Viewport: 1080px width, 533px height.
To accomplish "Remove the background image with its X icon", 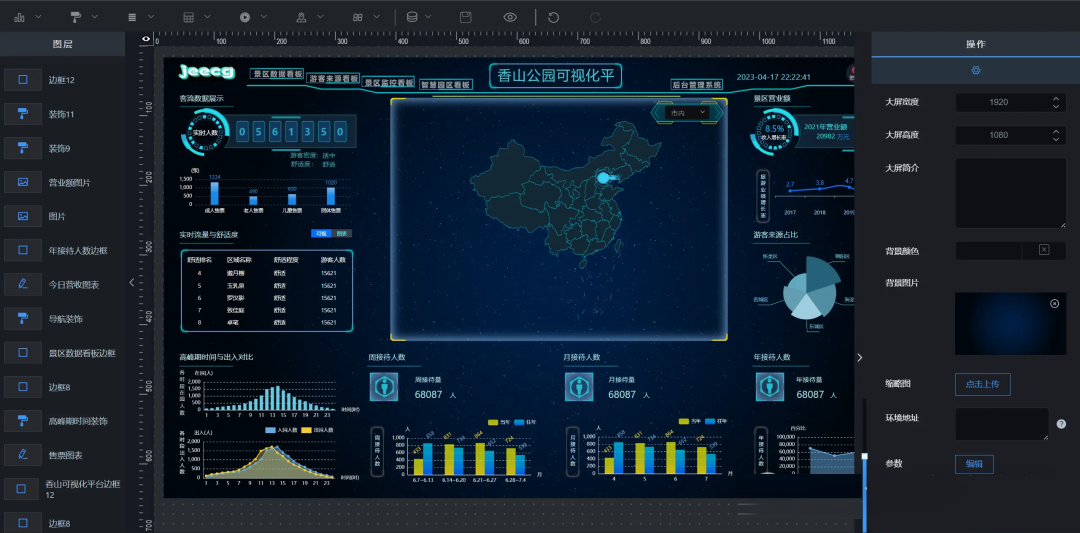I will pos(1054,303).
